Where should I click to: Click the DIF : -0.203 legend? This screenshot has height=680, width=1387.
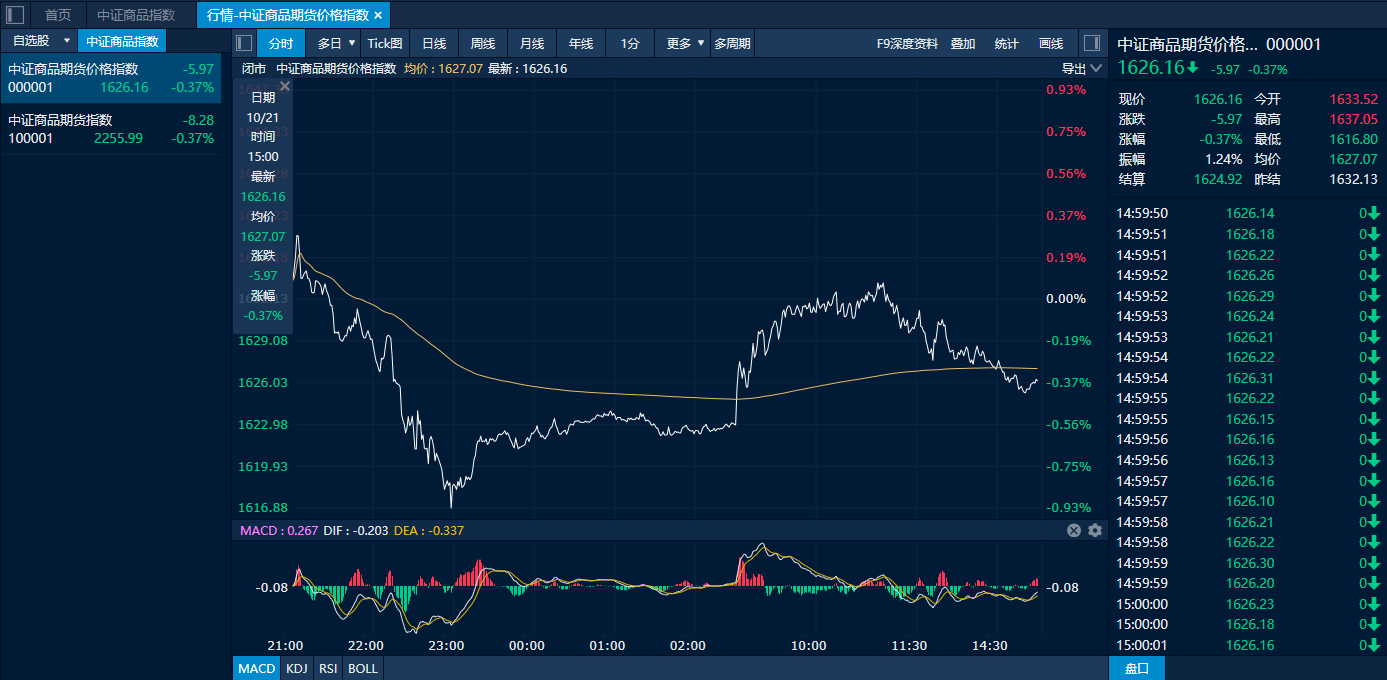(x=356, y=530)
